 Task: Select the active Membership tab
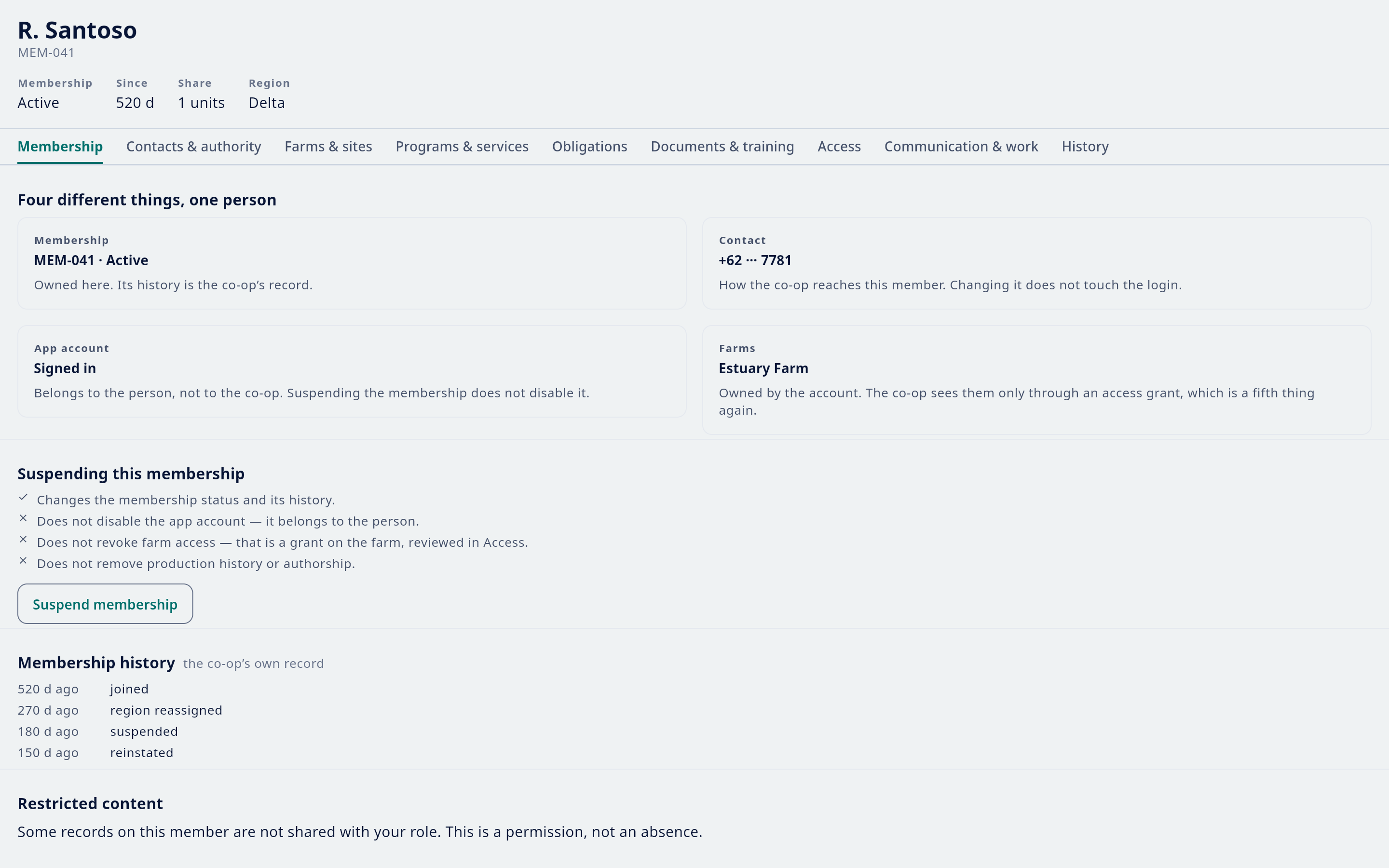pyautogui.click(x=60, y=147)
